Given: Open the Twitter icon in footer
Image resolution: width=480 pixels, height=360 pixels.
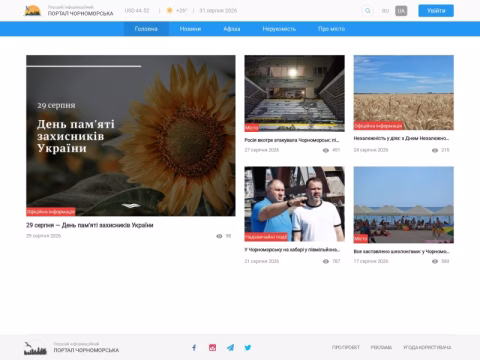Looking at the screenshot, I should click(x=248, y=348).
